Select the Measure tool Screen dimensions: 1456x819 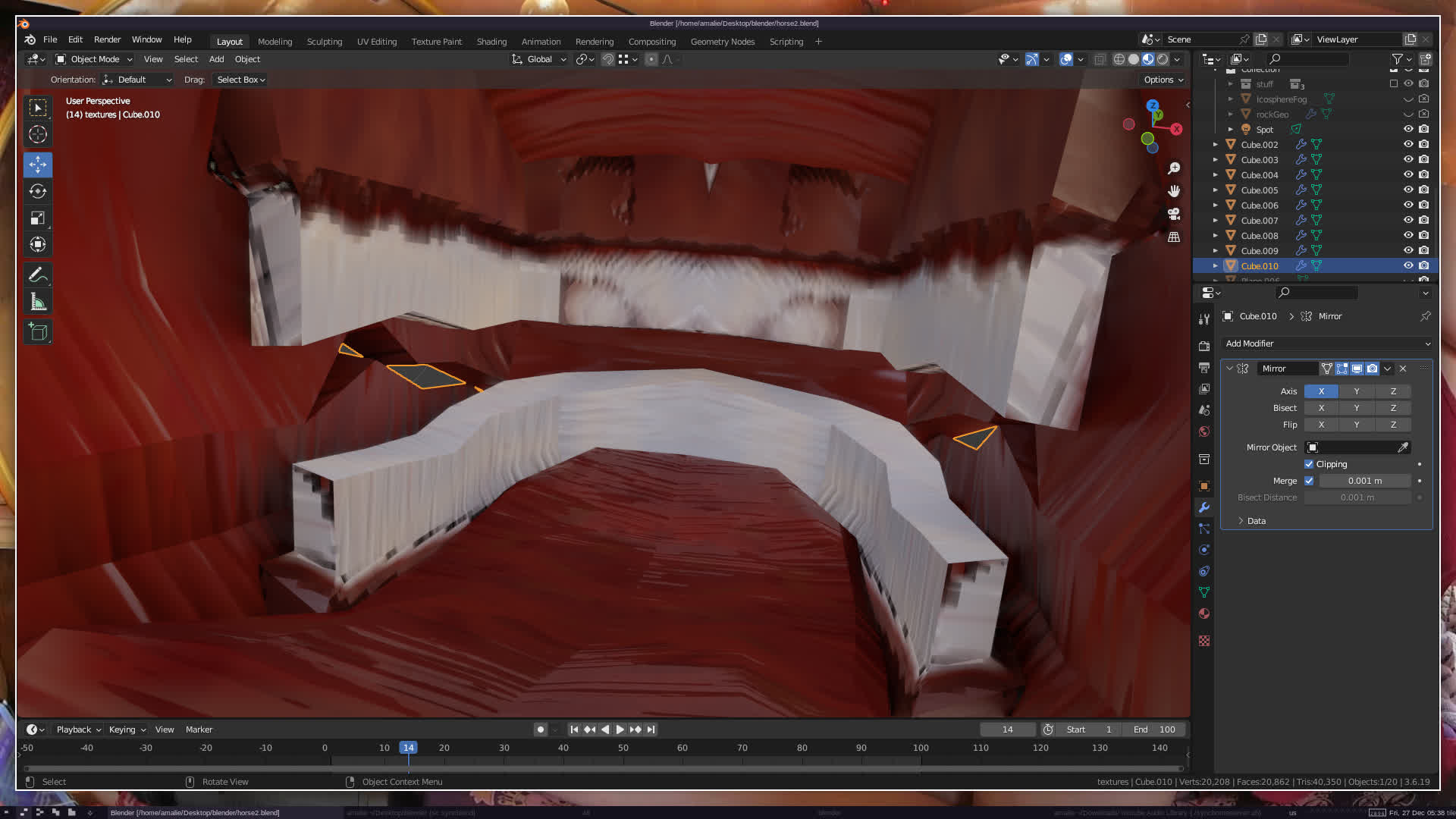click(x=38, y=303)
